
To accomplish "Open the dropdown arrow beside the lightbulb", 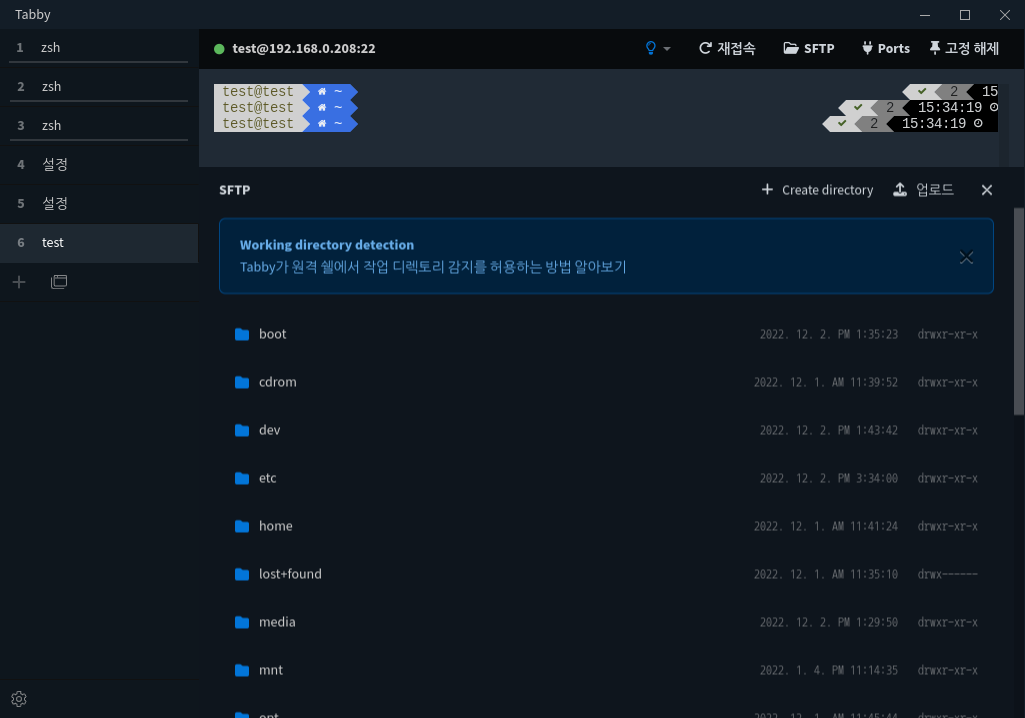I will pos(665,48).
